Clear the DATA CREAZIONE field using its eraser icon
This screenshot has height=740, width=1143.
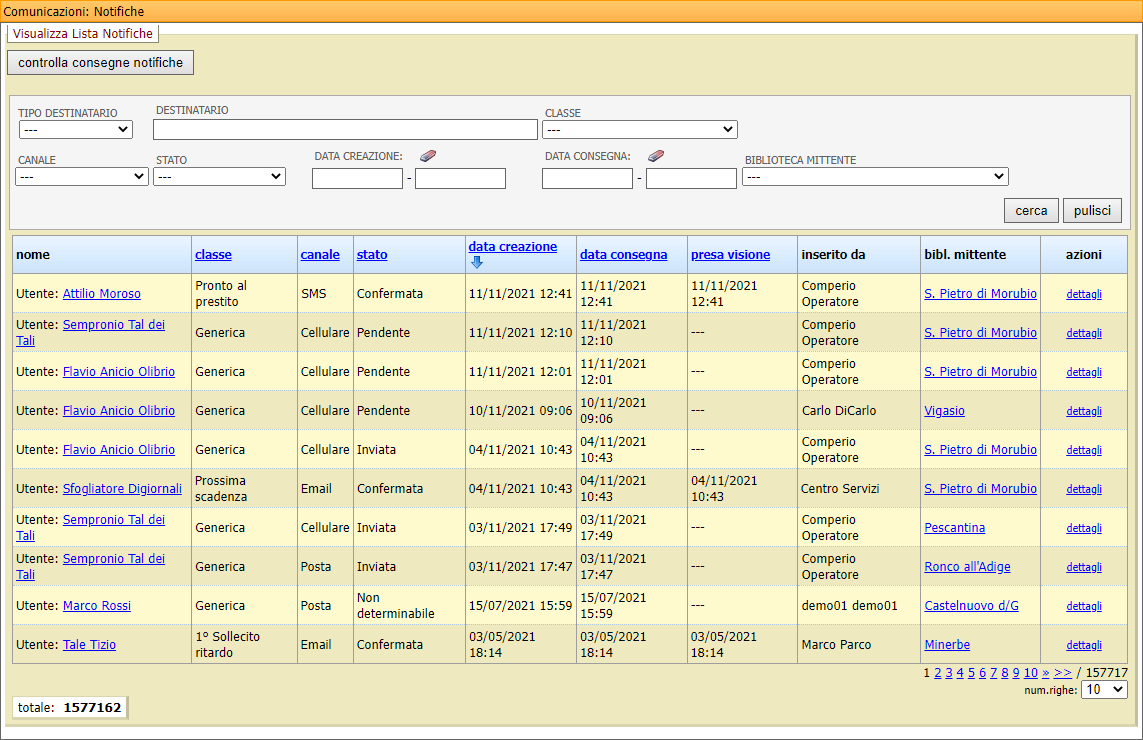(428, 155)
